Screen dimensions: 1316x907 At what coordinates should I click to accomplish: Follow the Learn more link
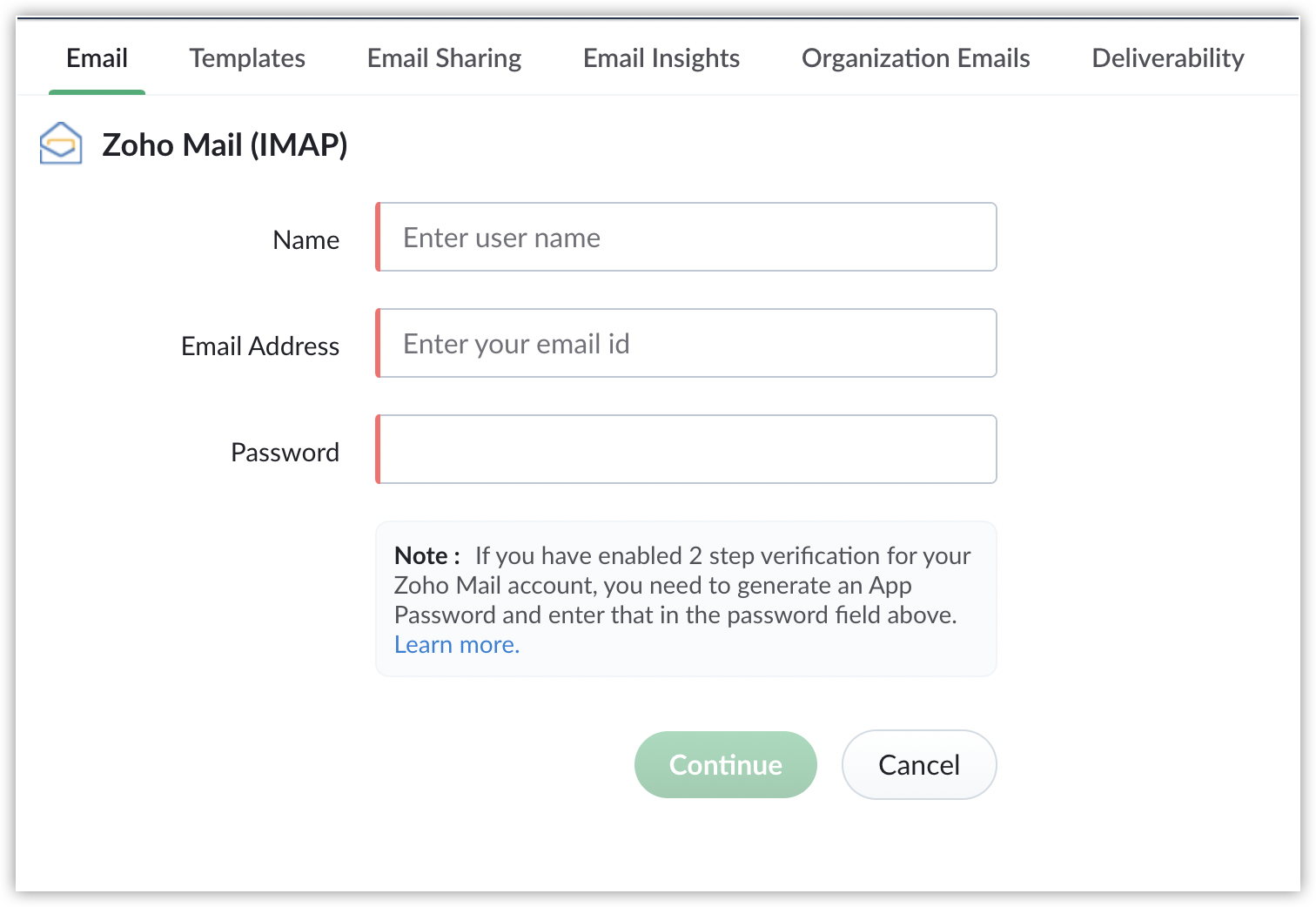tap(457, 645)
